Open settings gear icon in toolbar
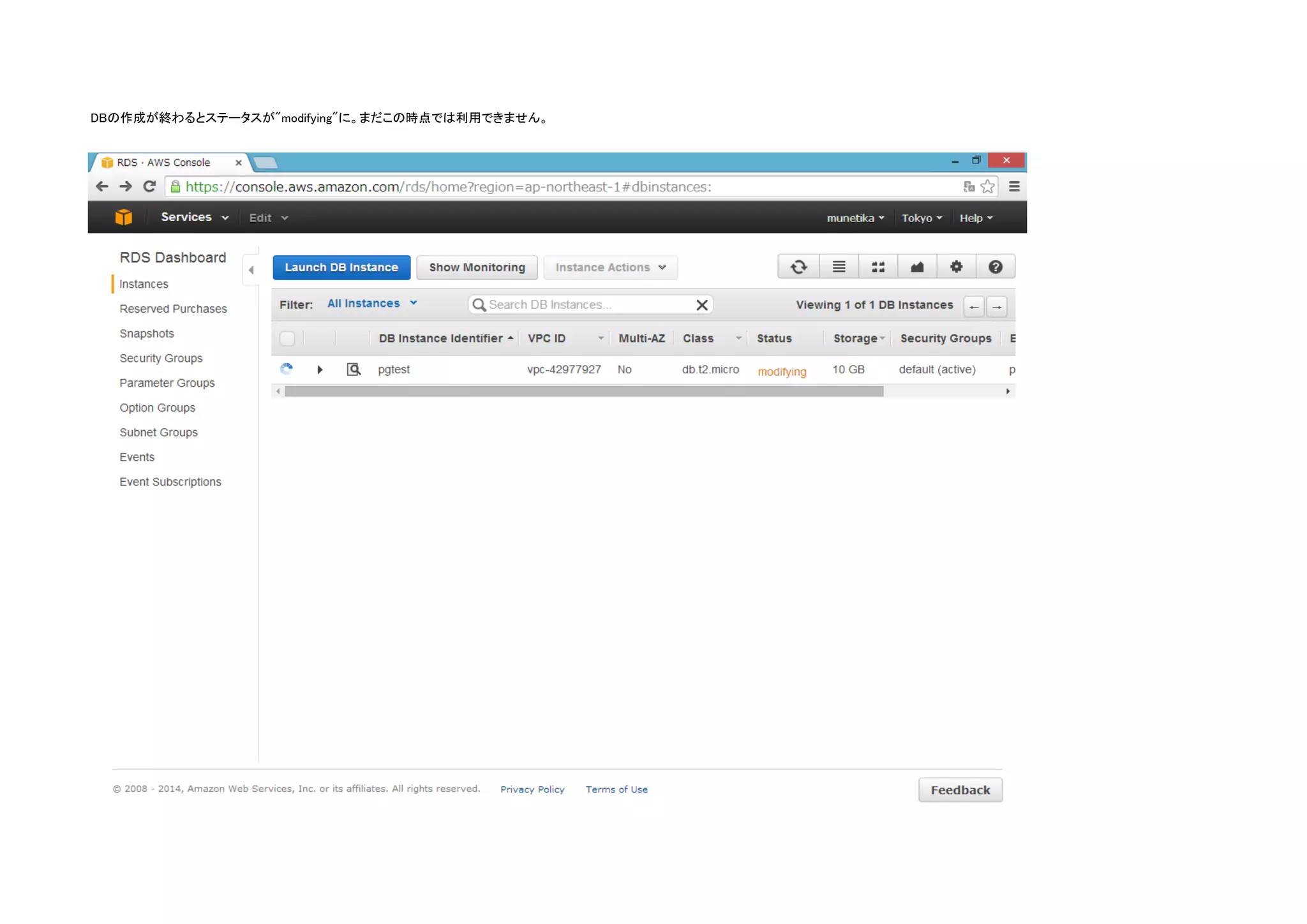The height and width of the screenshot is (924, 1307). pos(956,267)
